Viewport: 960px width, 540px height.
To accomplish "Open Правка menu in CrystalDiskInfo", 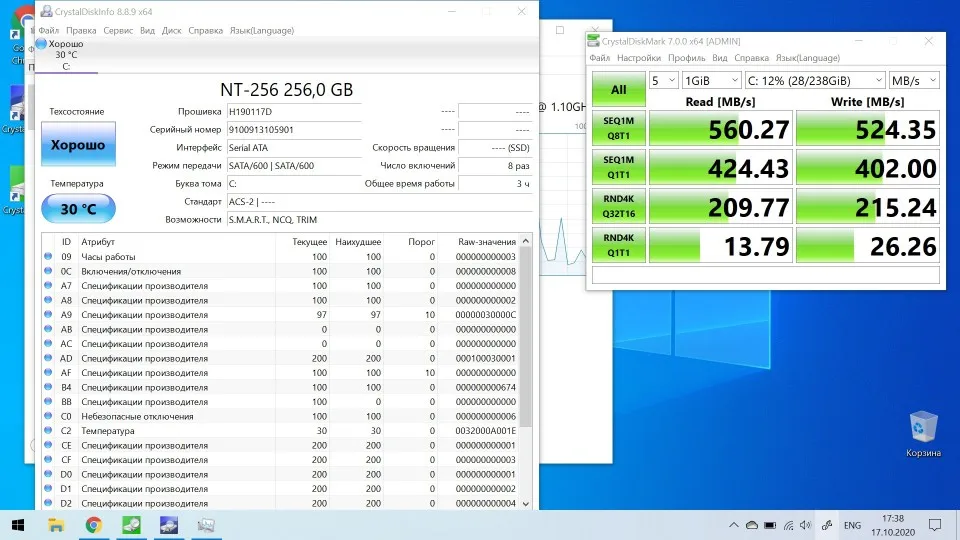I will [81, 31].
